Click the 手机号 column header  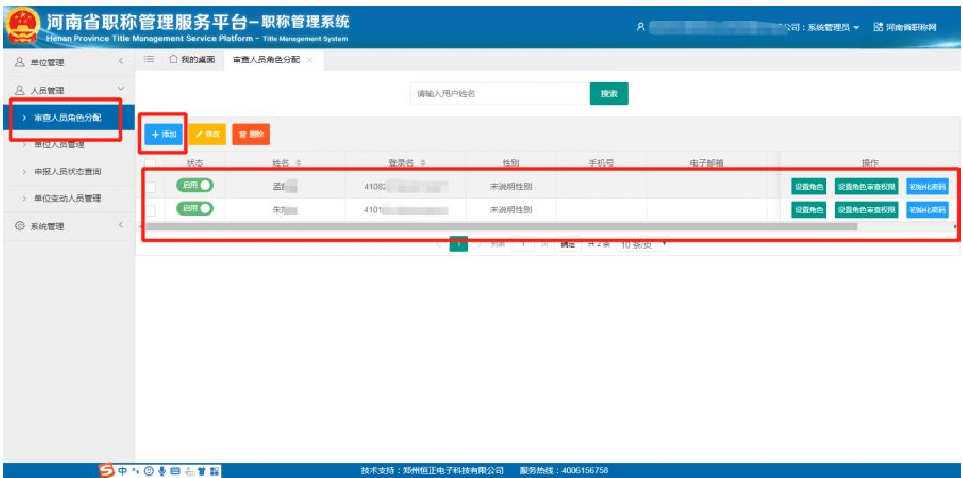(x=601, y=163)
